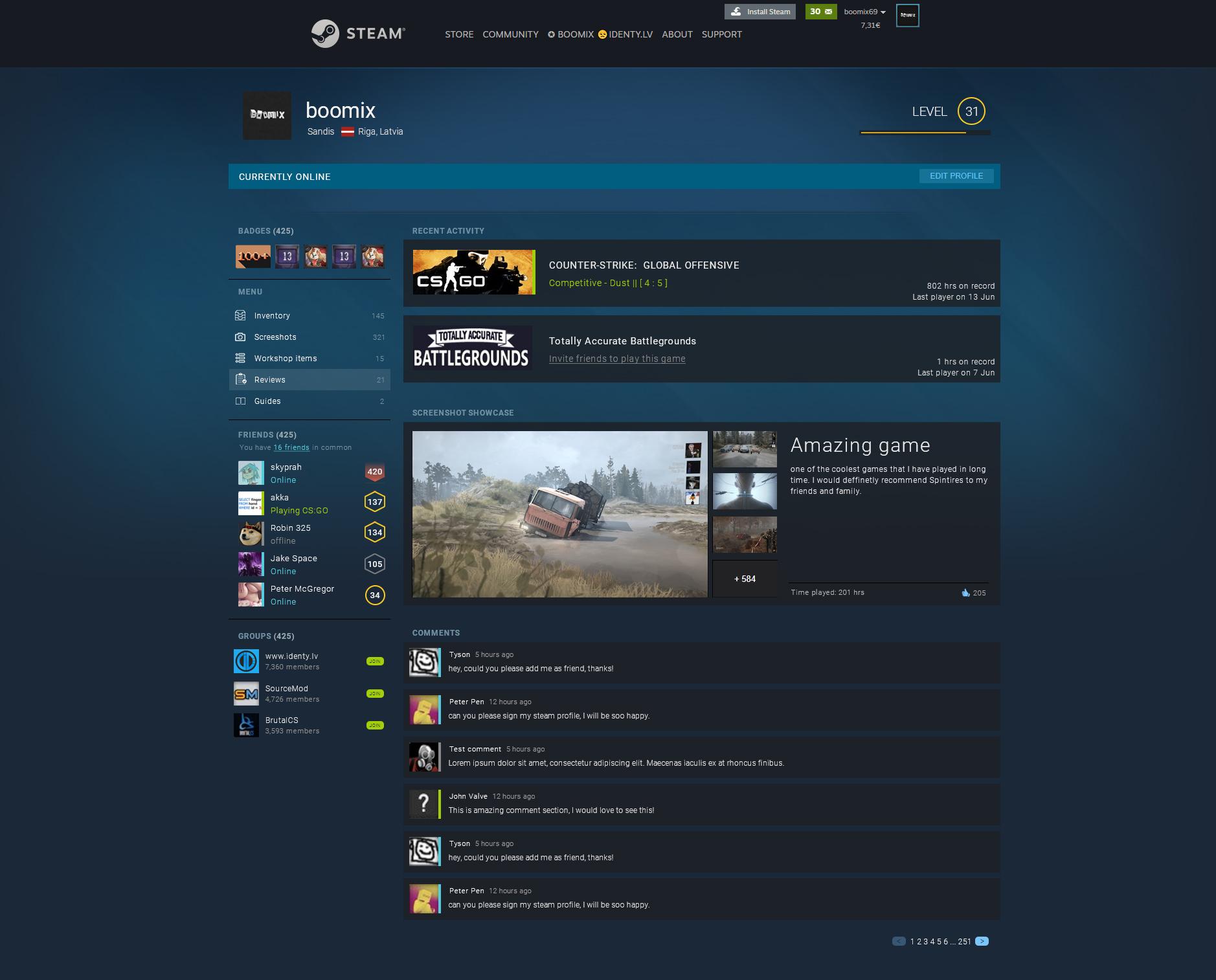Select Reviews in the profile menu
1216x980 pixels.
(x=310, y=379)
